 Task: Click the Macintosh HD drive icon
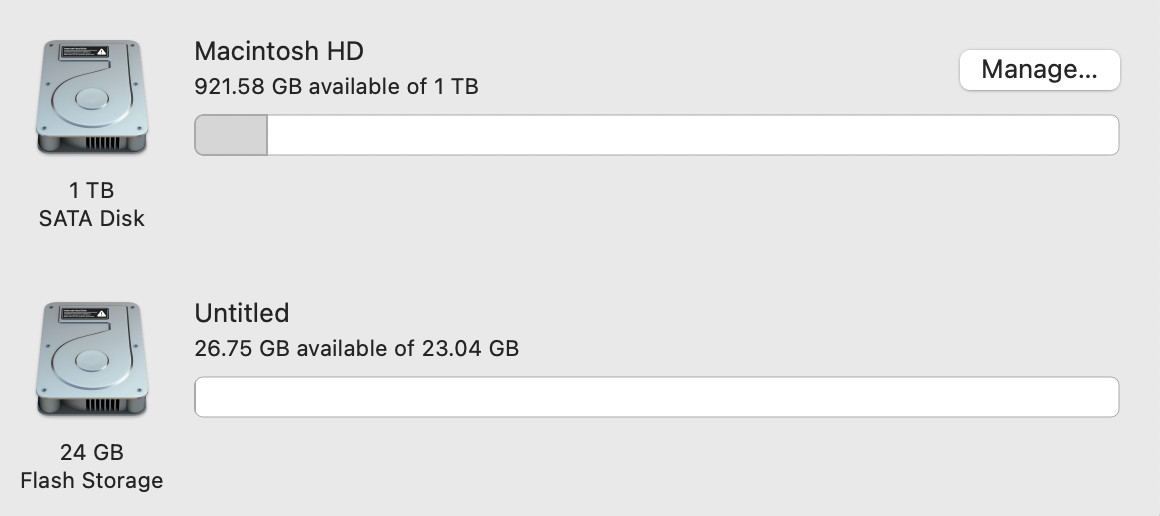tap(92, 97)
